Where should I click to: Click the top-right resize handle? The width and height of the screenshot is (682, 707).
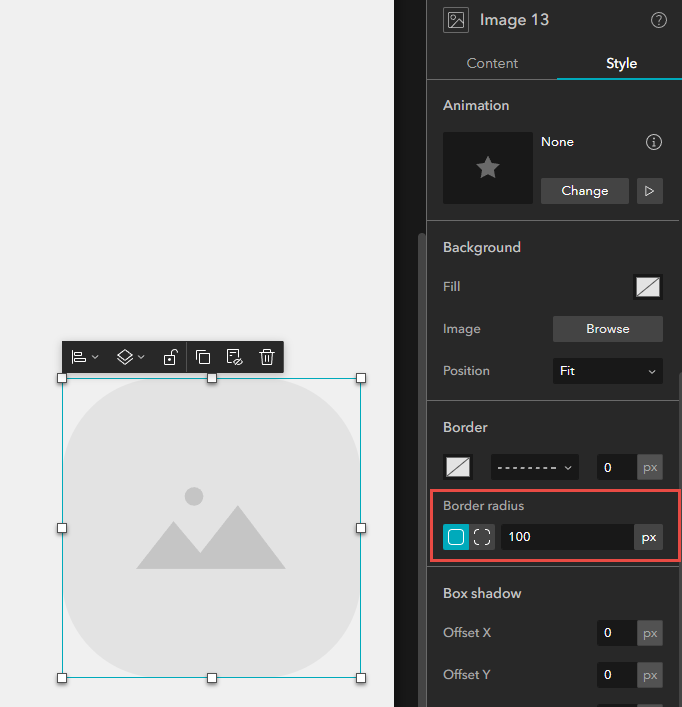tap(361, 378)
